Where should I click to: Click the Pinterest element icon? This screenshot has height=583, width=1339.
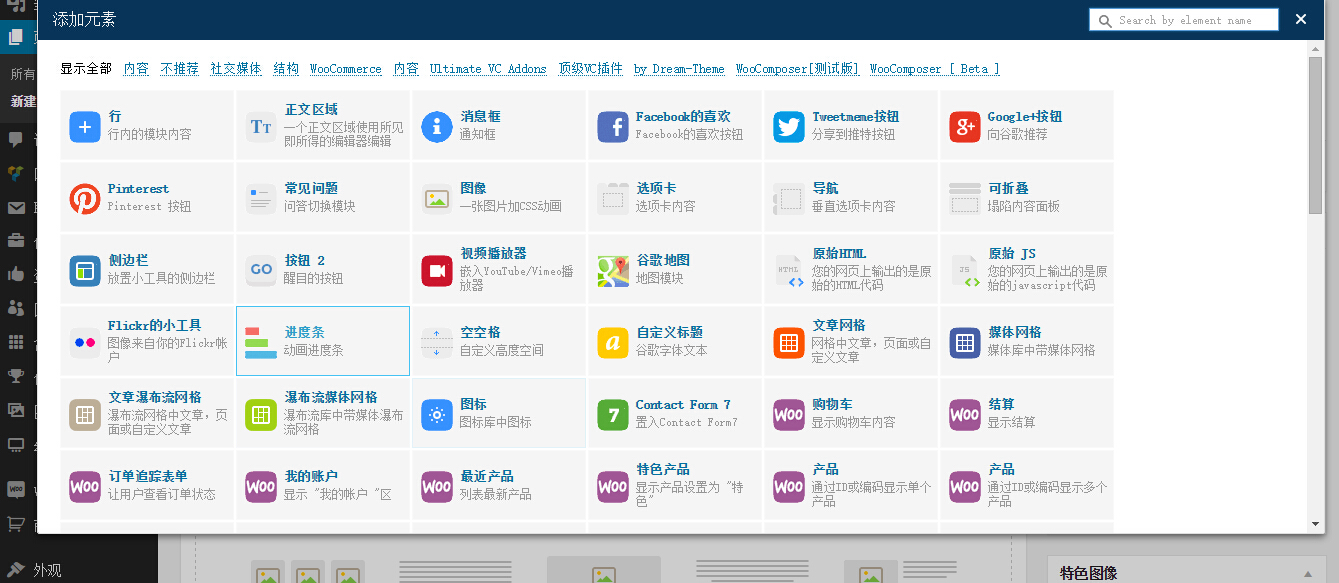(85, 199)
